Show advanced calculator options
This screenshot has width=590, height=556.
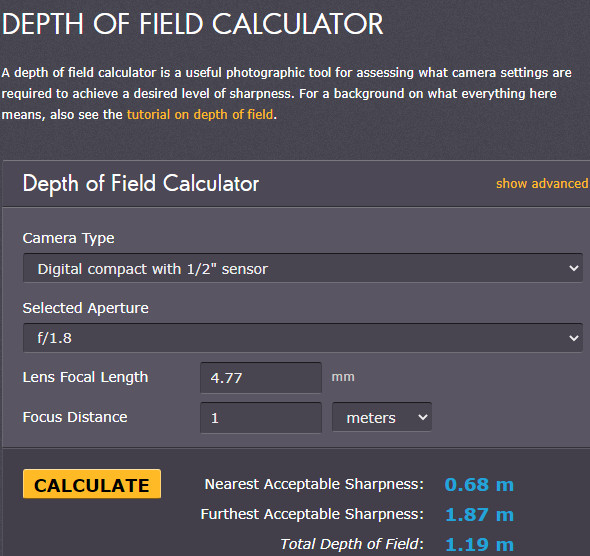click(542, 184)
